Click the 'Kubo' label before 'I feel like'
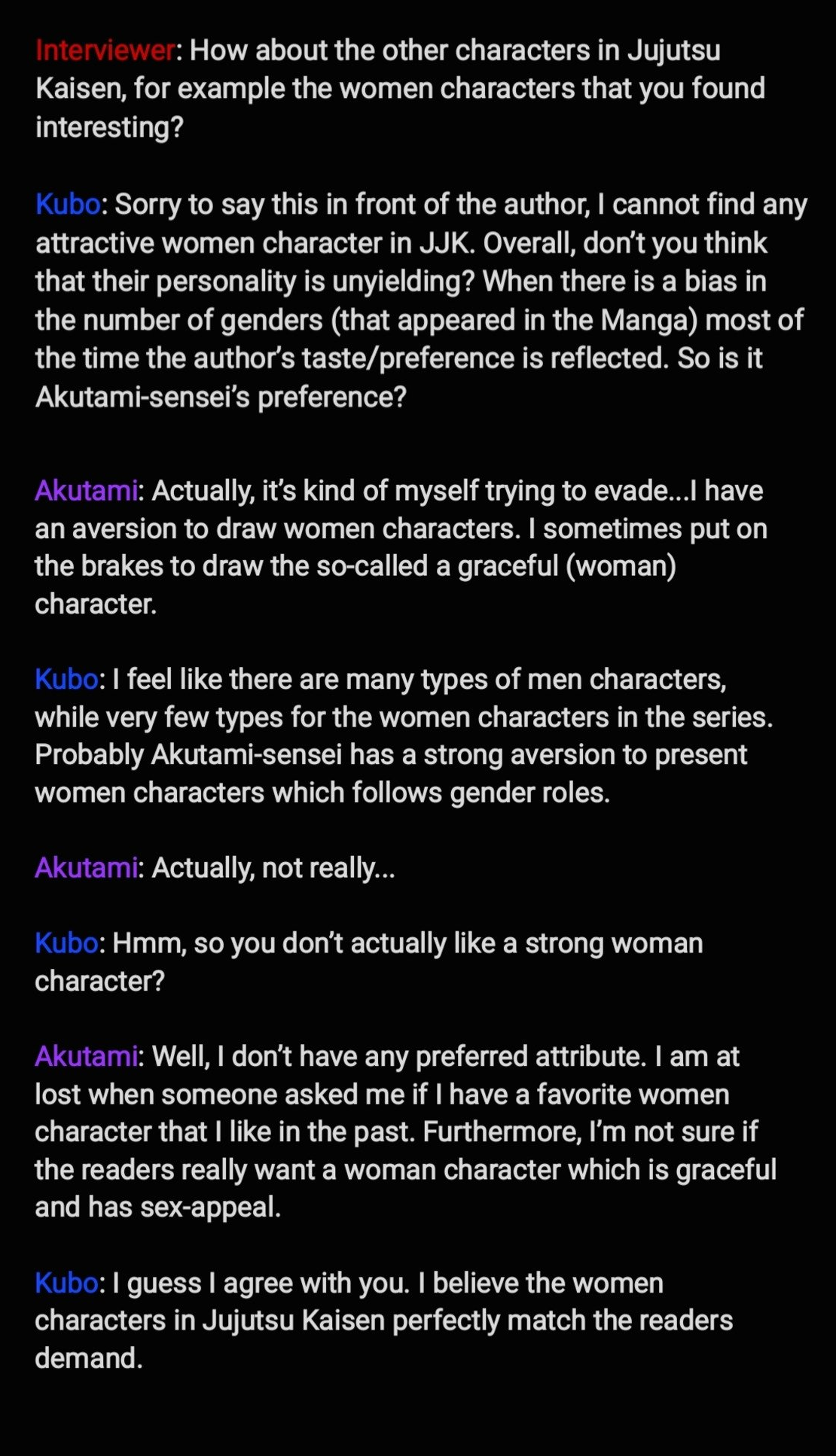This screenshot has height=1456, width=836. [x=66, y=679]
